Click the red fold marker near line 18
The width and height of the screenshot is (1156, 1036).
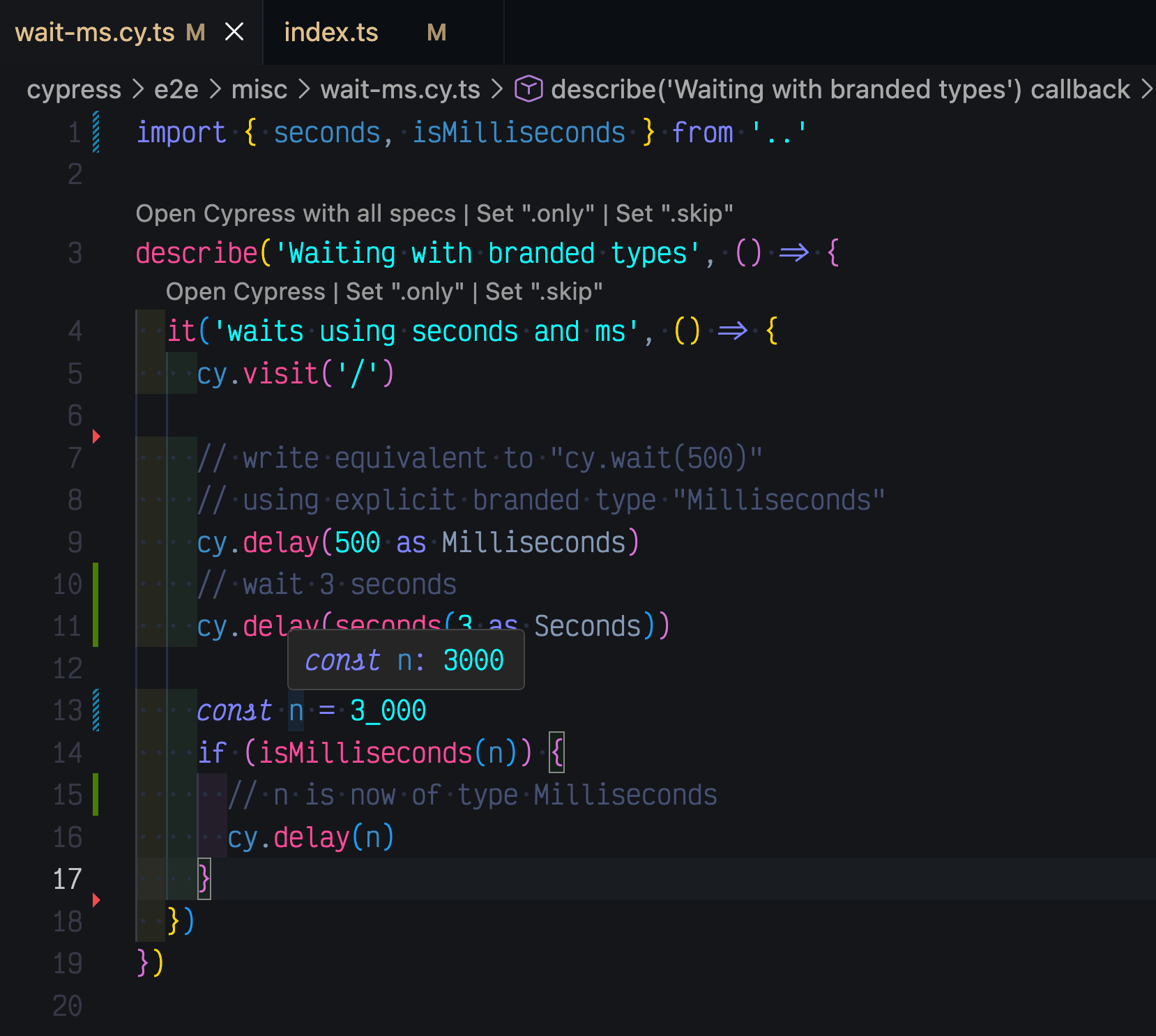(96, 900)
